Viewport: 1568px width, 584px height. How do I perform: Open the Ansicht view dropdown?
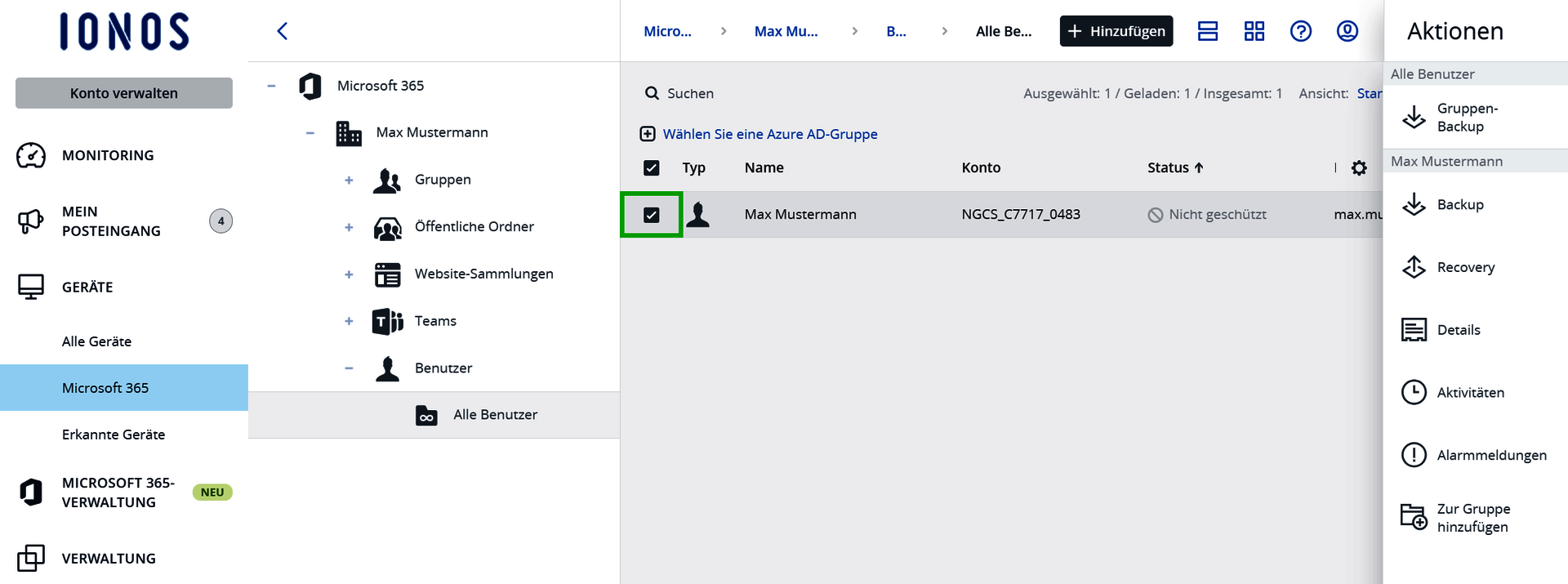click(x=1369, y=93)
